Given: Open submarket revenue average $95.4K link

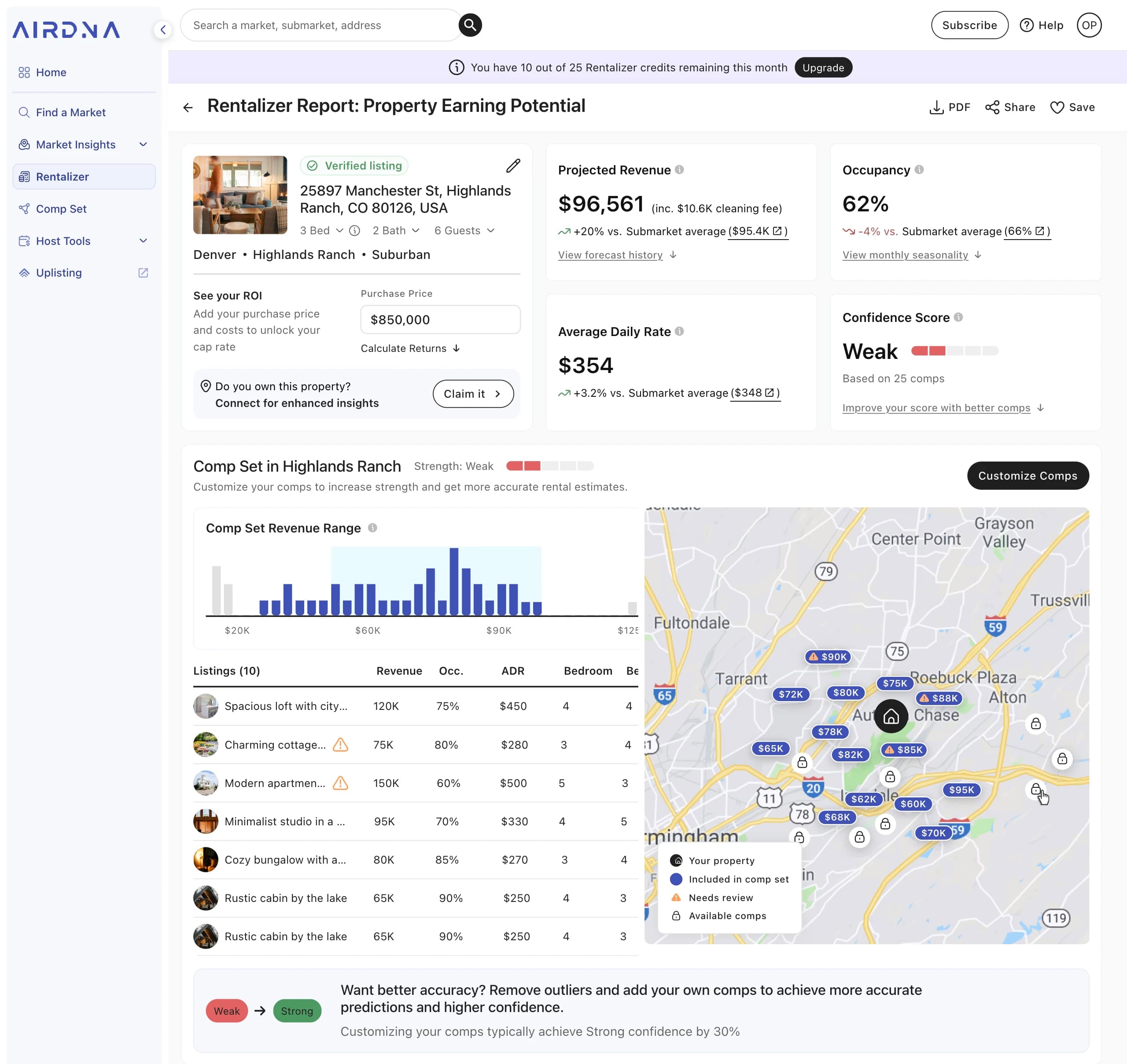Looking at the screenshot, I should tap(757, 231).
